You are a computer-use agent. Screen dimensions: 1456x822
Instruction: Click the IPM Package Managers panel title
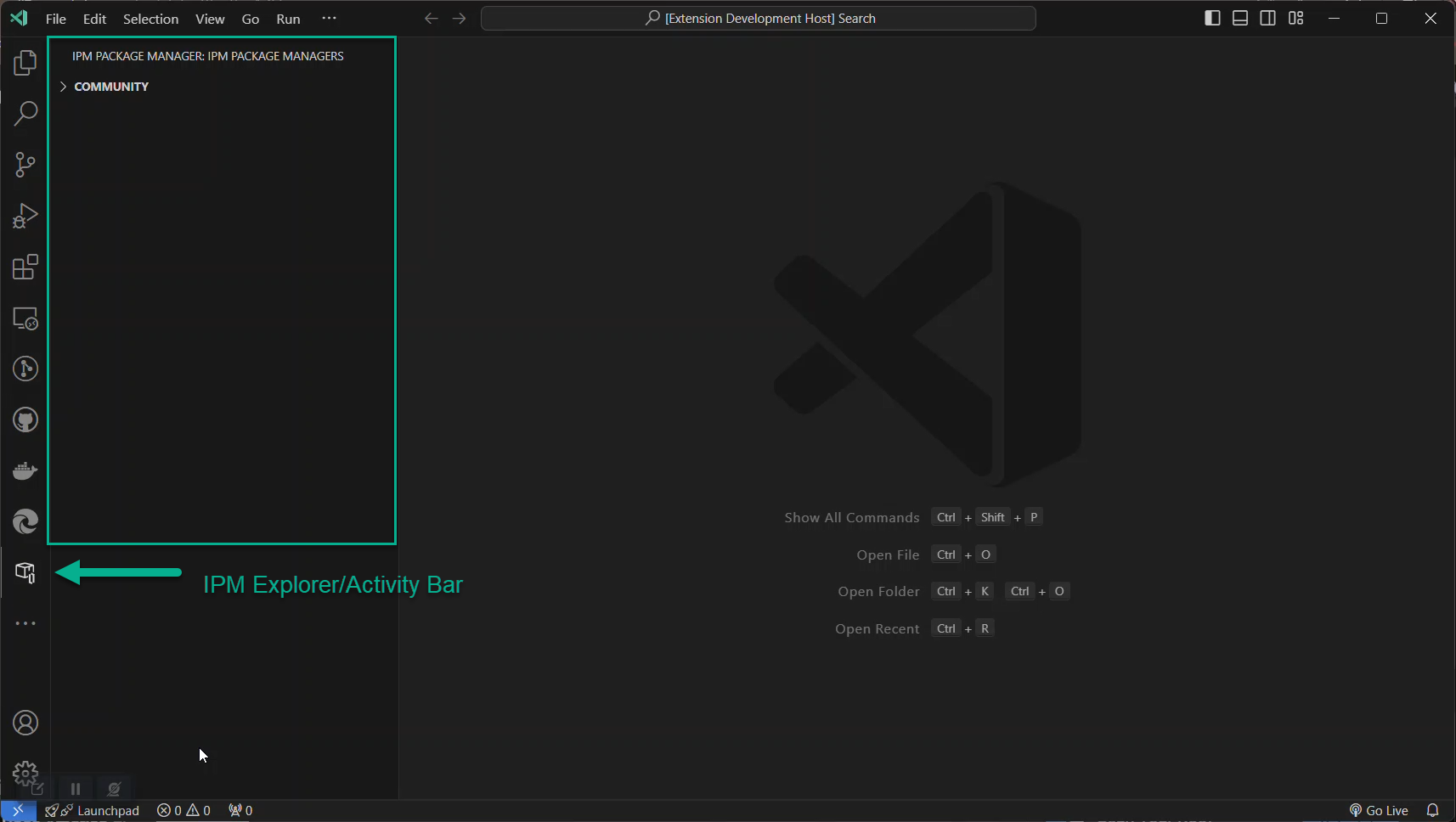point(208,56)
